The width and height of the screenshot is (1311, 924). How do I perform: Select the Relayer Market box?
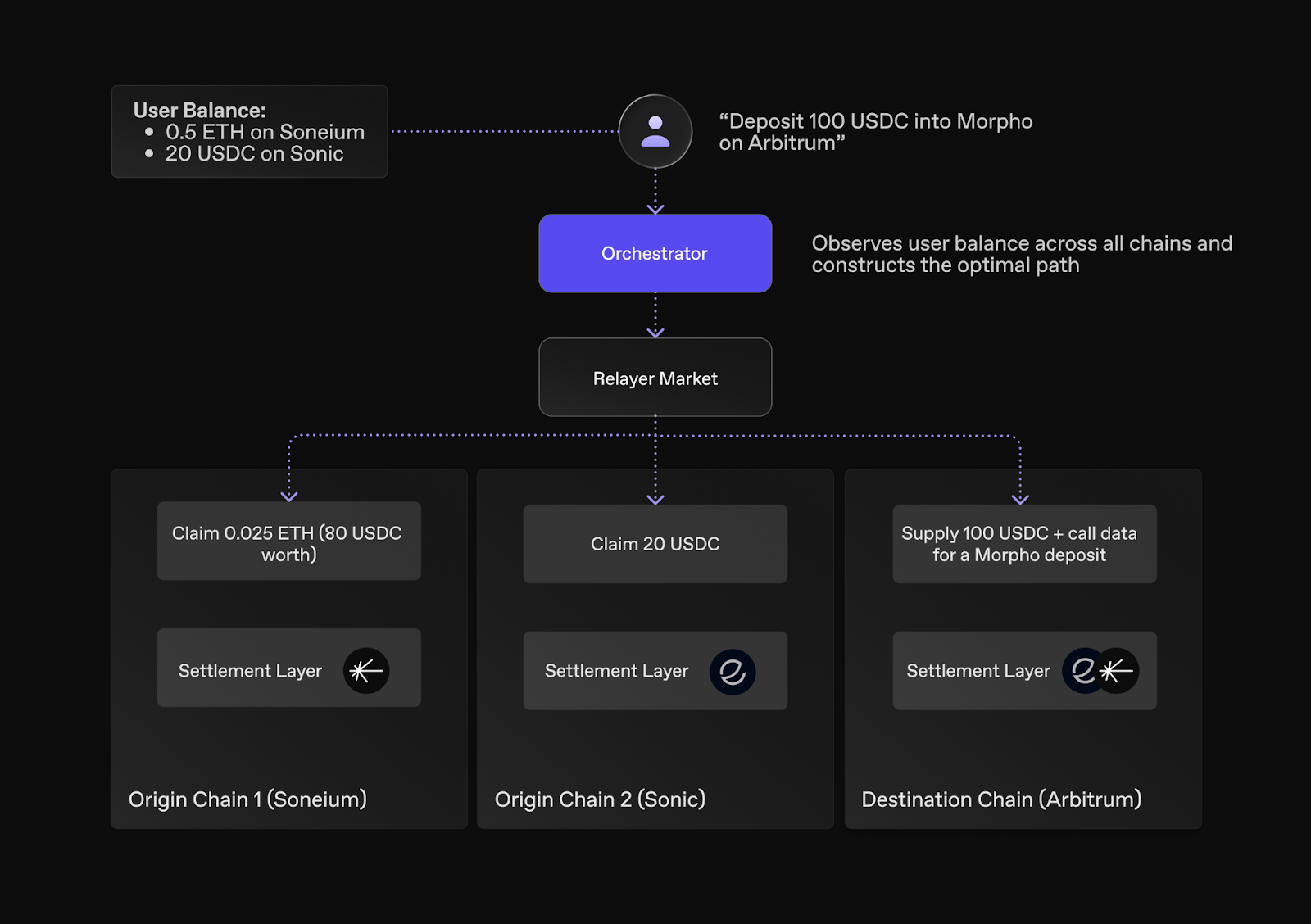655,378
